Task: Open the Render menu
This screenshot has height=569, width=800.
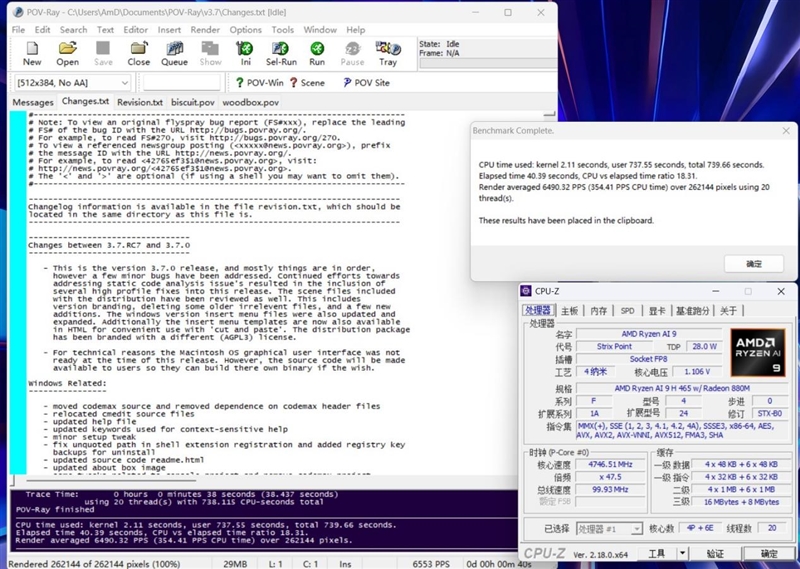Action: [205, 30]
